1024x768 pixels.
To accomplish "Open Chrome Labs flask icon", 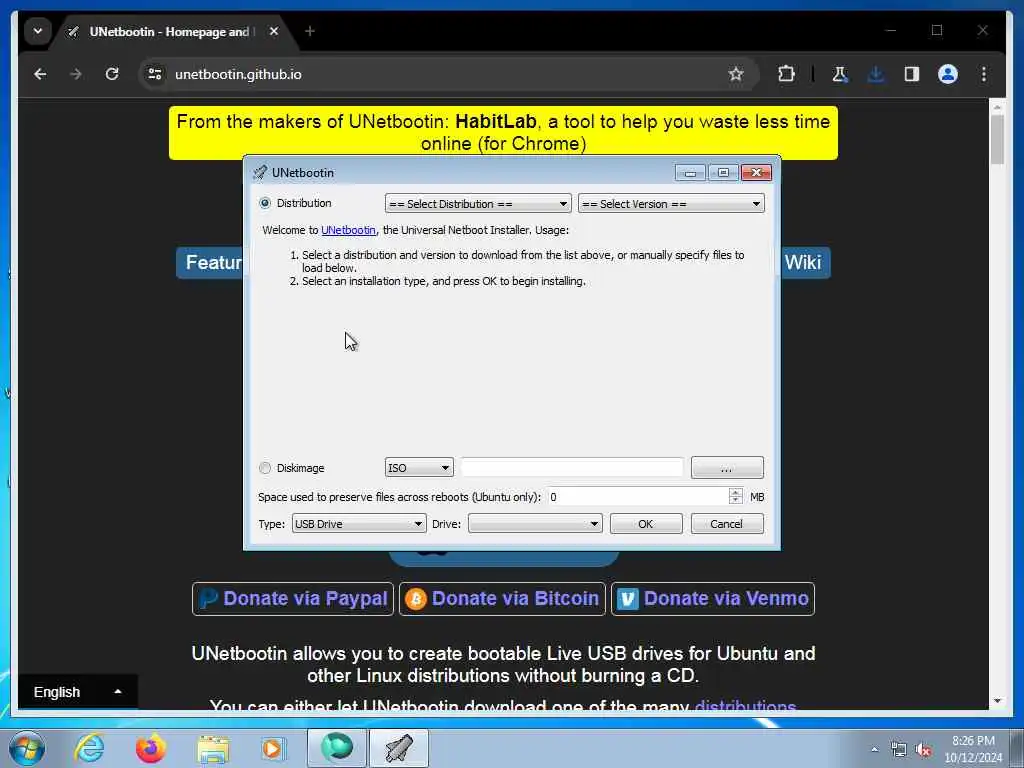I will 840,74.
